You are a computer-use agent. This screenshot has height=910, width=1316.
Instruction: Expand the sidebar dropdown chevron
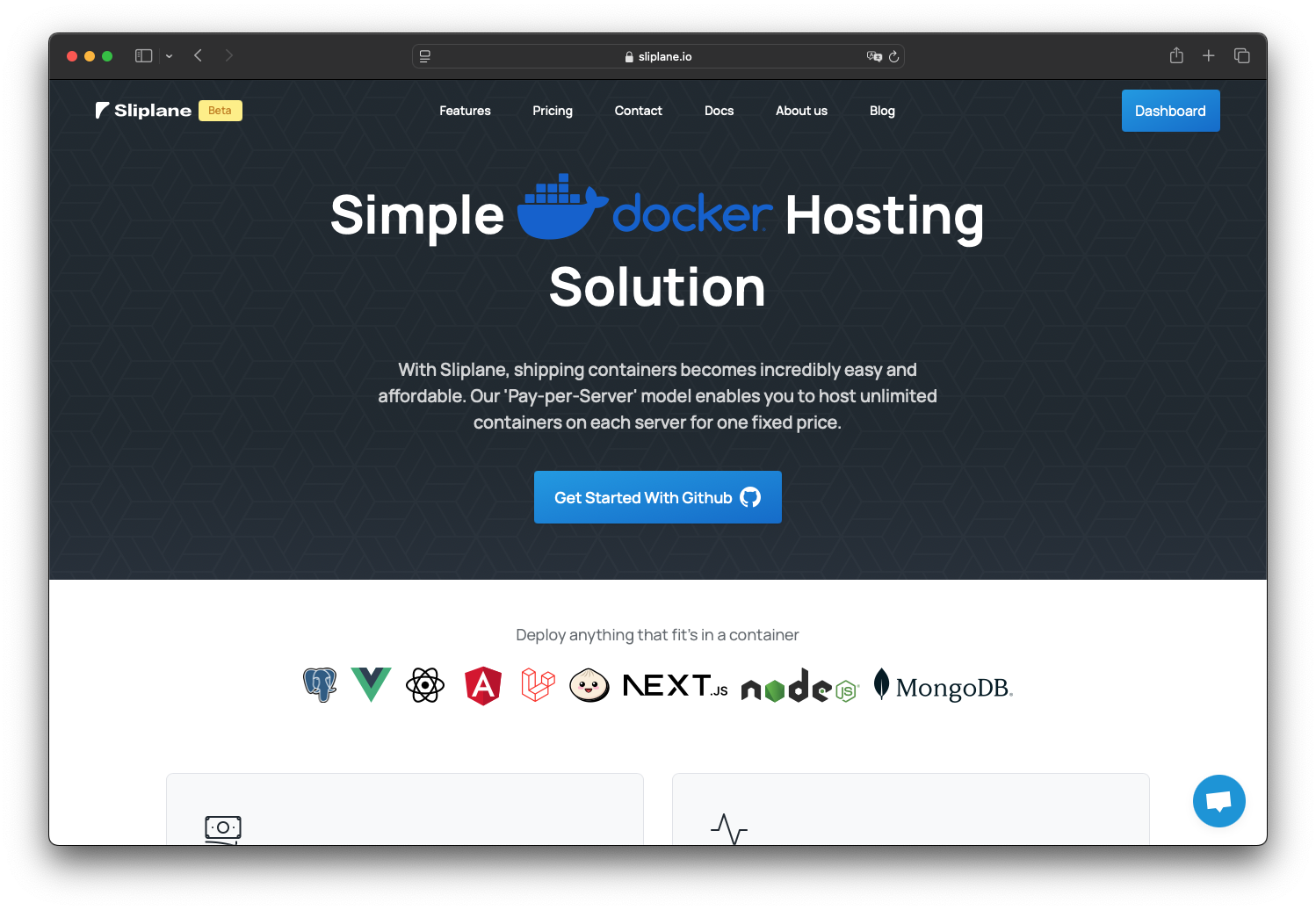click(x=169, y=56)
